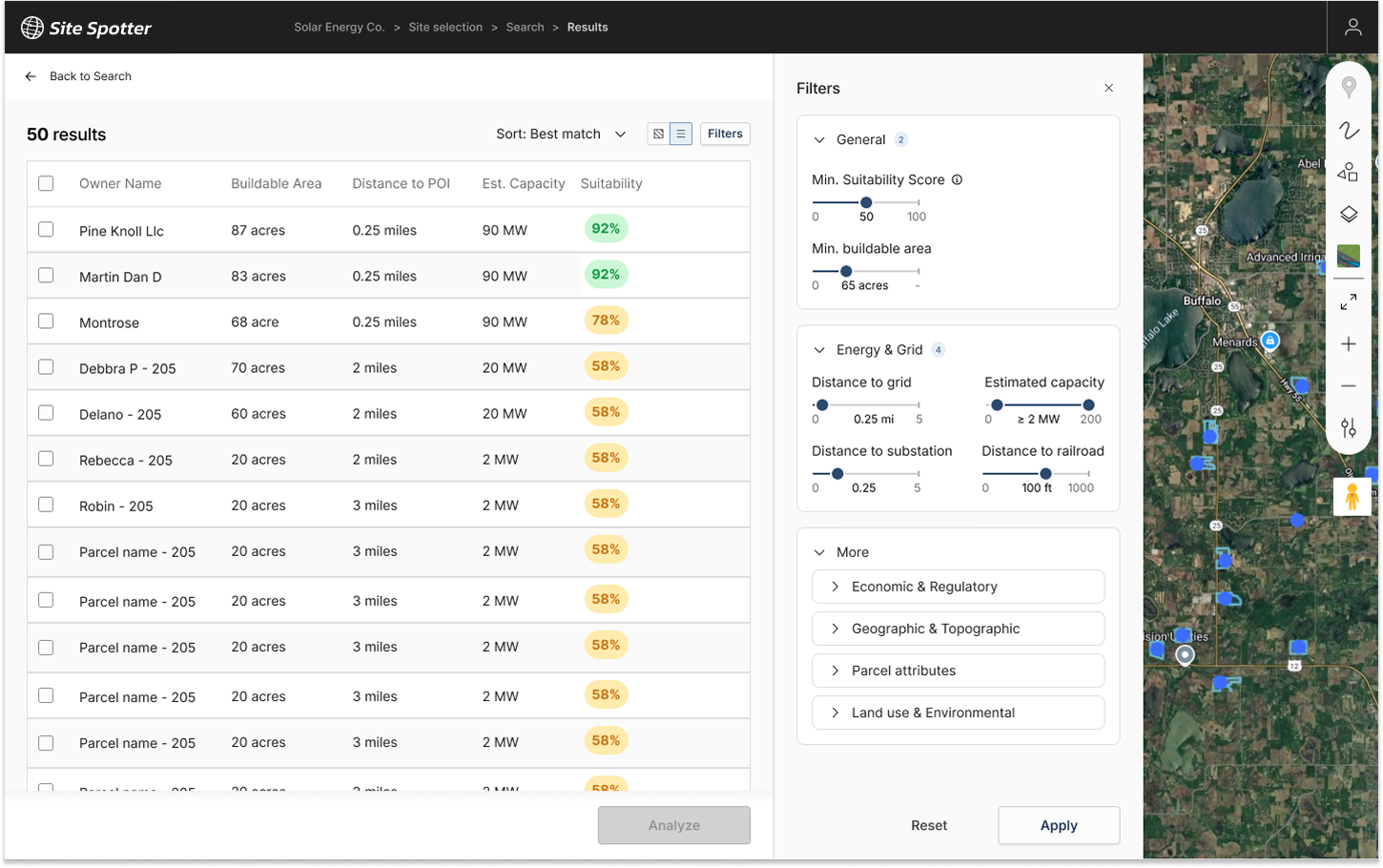Click the Filters button
The width and height of the screenshot is (1383, 868).
725,134
